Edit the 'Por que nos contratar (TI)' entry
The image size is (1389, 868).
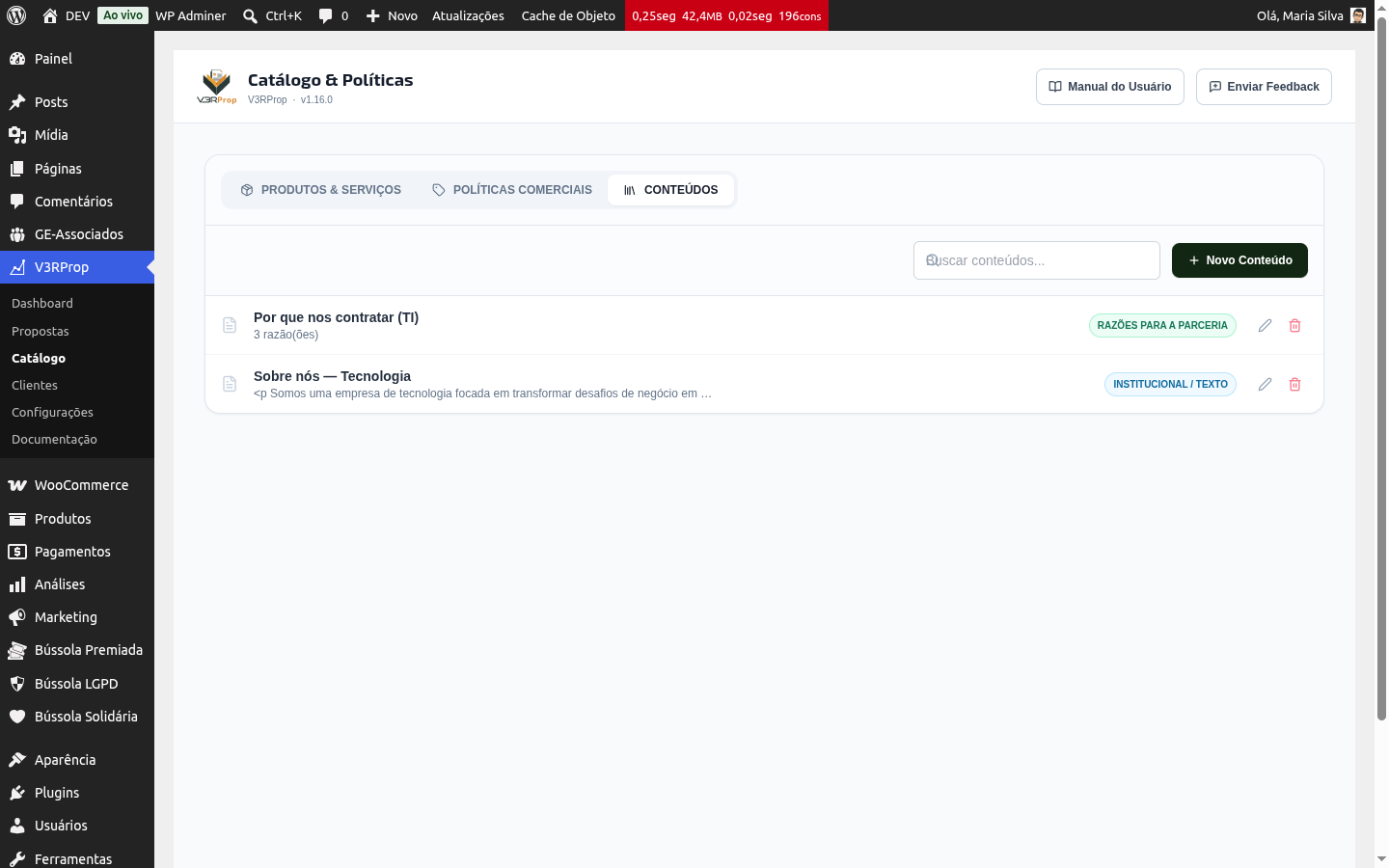(1265, 326)
